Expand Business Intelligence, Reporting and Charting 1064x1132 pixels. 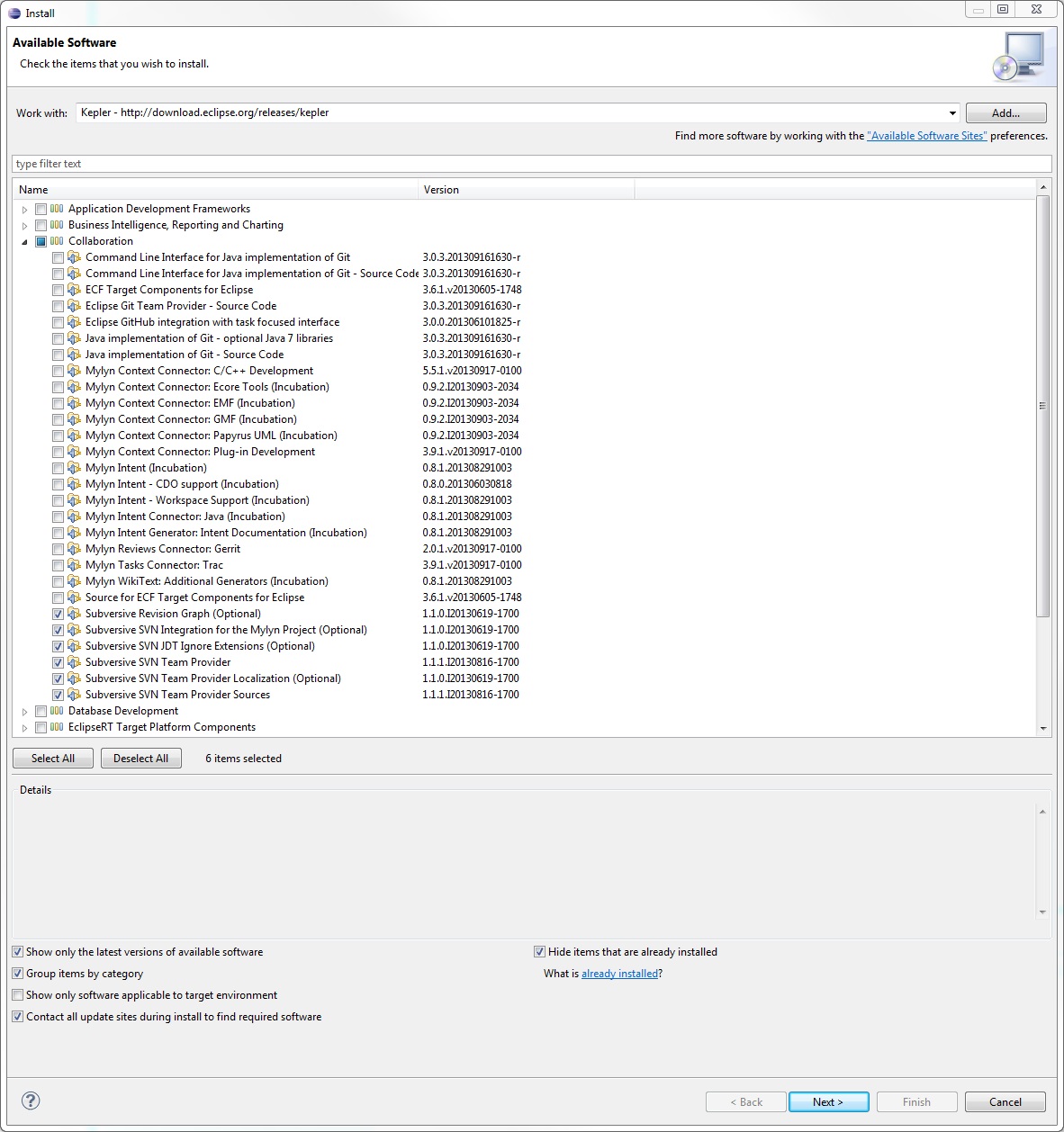click(x=24, y=226)
